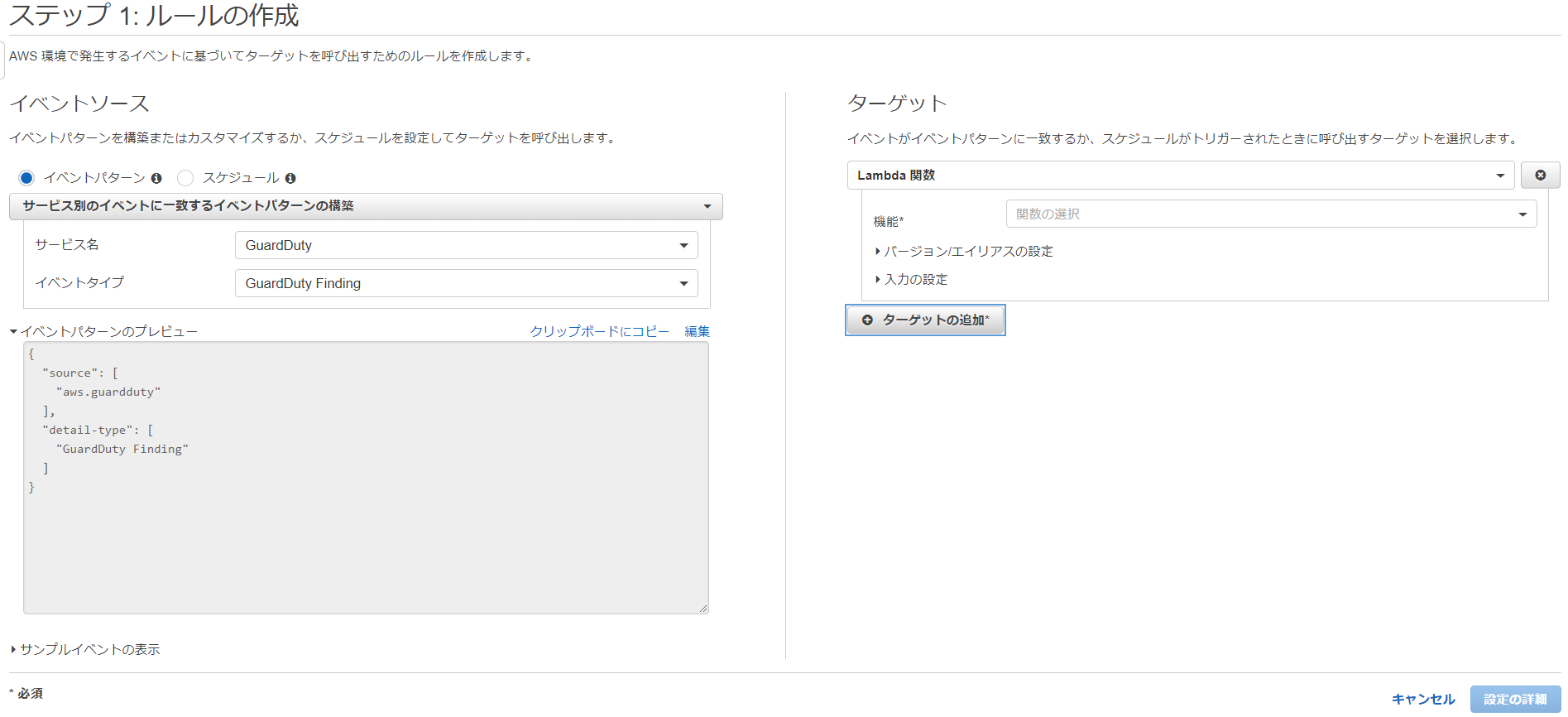Image resolution: width=1568 pixels, height=717 pixels.
Task: Click plus icon on ターゲットの追加
Action: (867, 320)
